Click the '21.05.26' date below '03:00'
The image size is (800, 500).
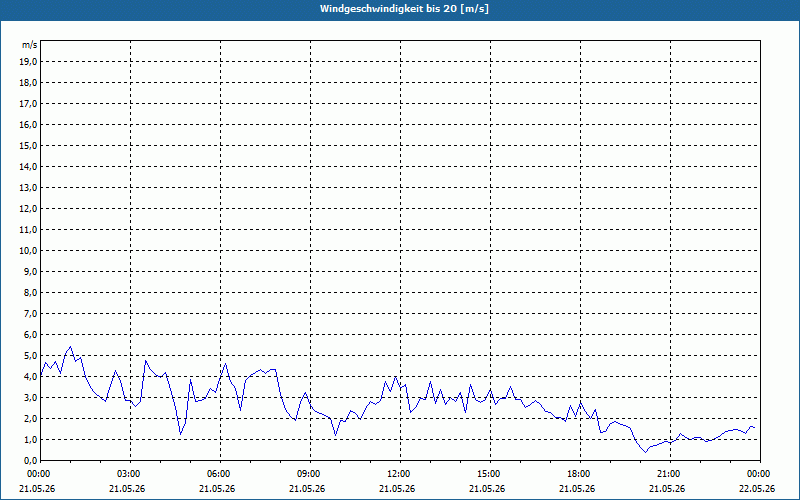[x=127, y=488]
